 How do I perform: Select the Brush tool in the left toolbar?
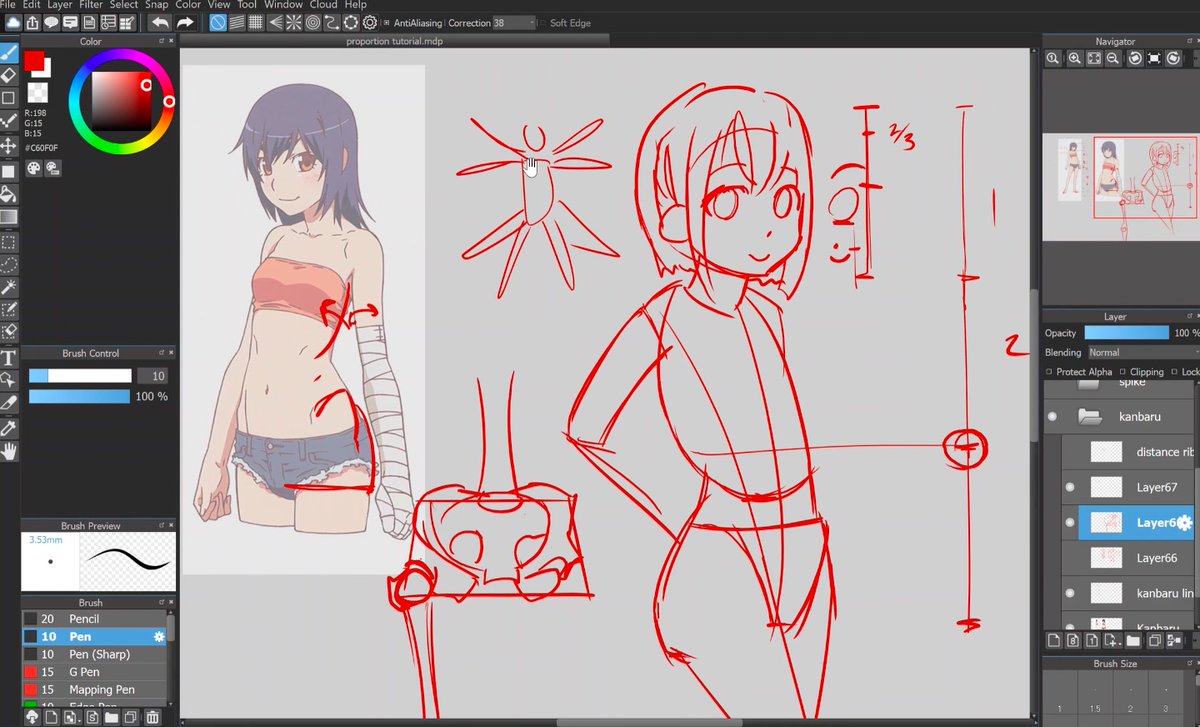pos(8,52)
